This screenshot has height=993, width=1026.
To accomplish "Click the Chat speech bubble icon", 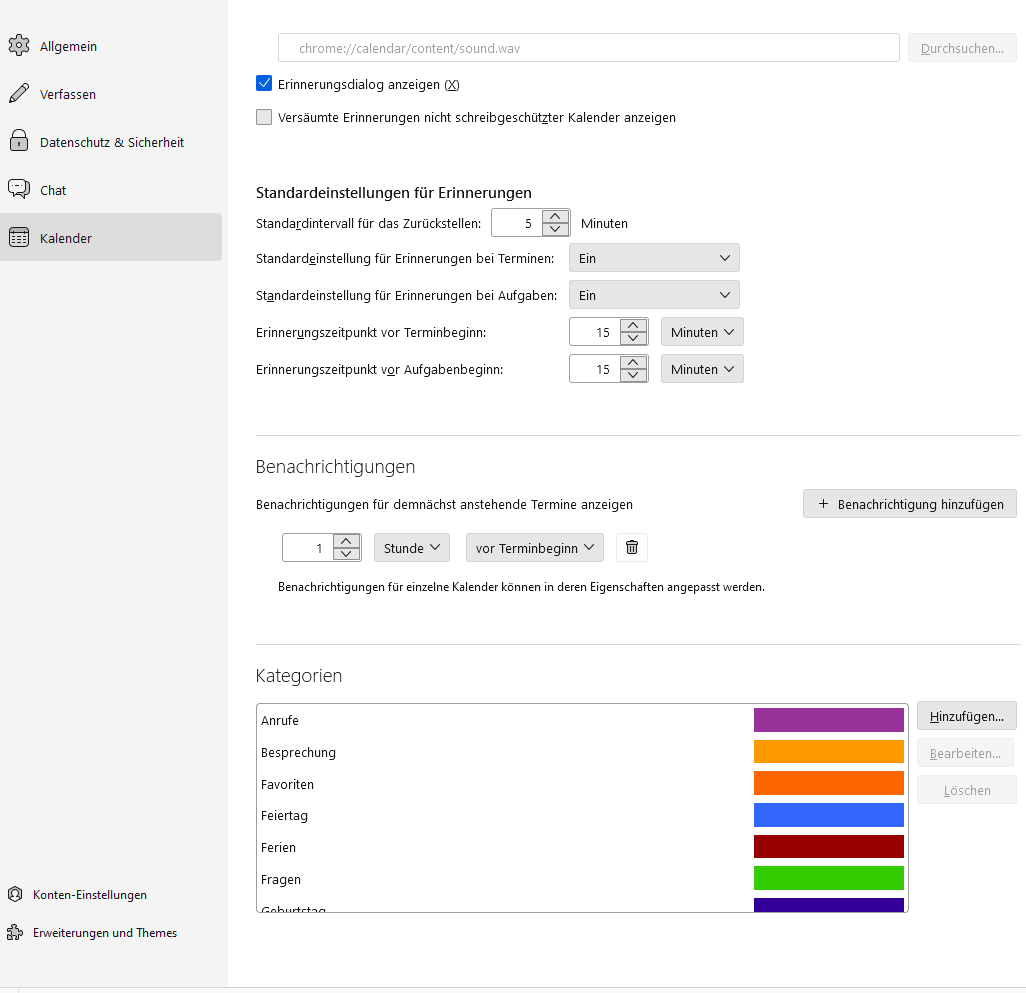I will [x=19, y=189].
